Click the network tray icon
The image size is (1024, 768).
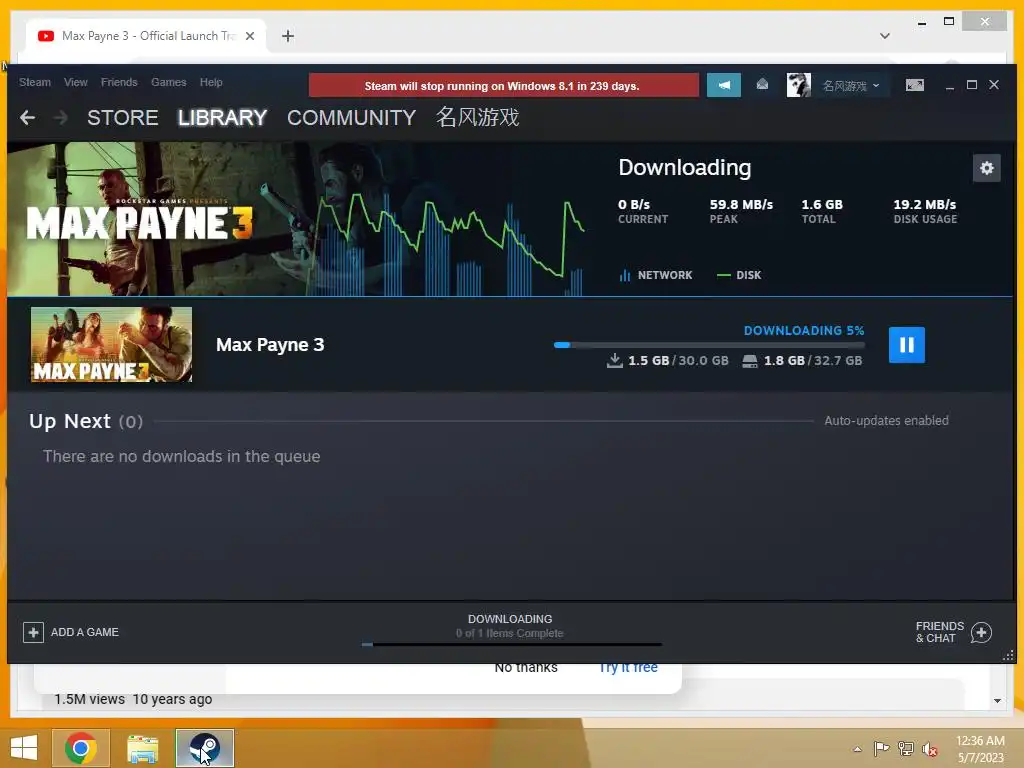905,749
